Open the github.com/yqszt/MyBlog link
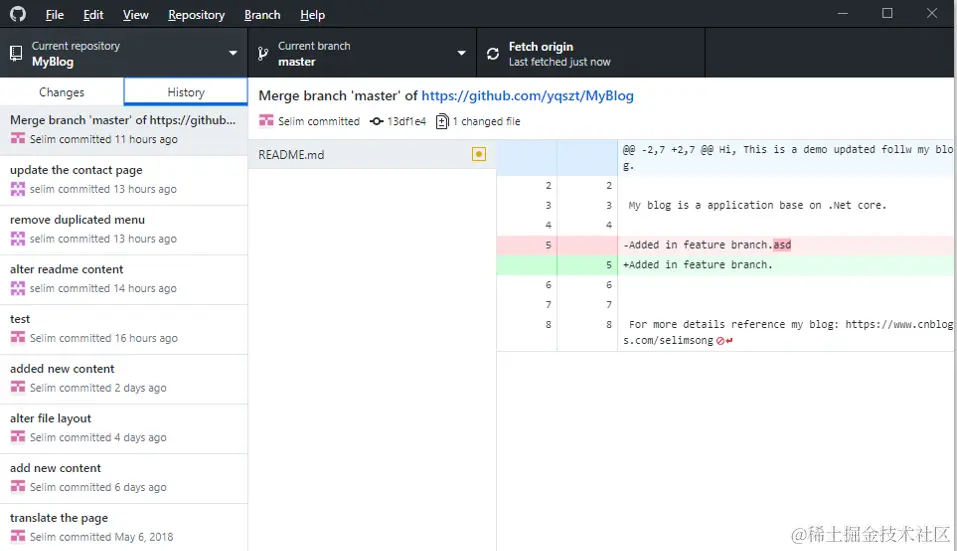The width and height of the screenshot is (957, 551). coord(527,96)
